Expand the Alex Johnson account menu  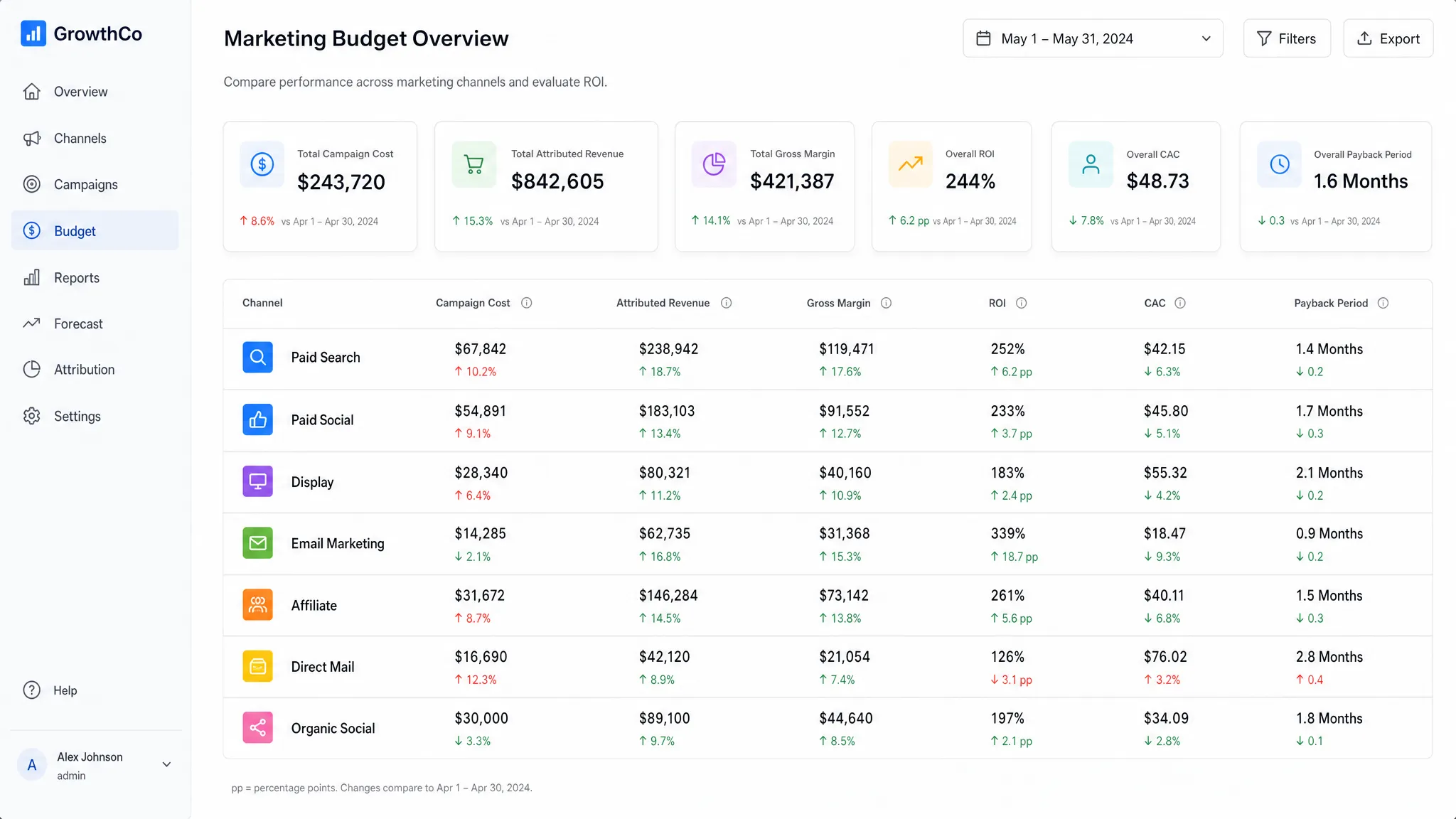[x=166, y=765]
